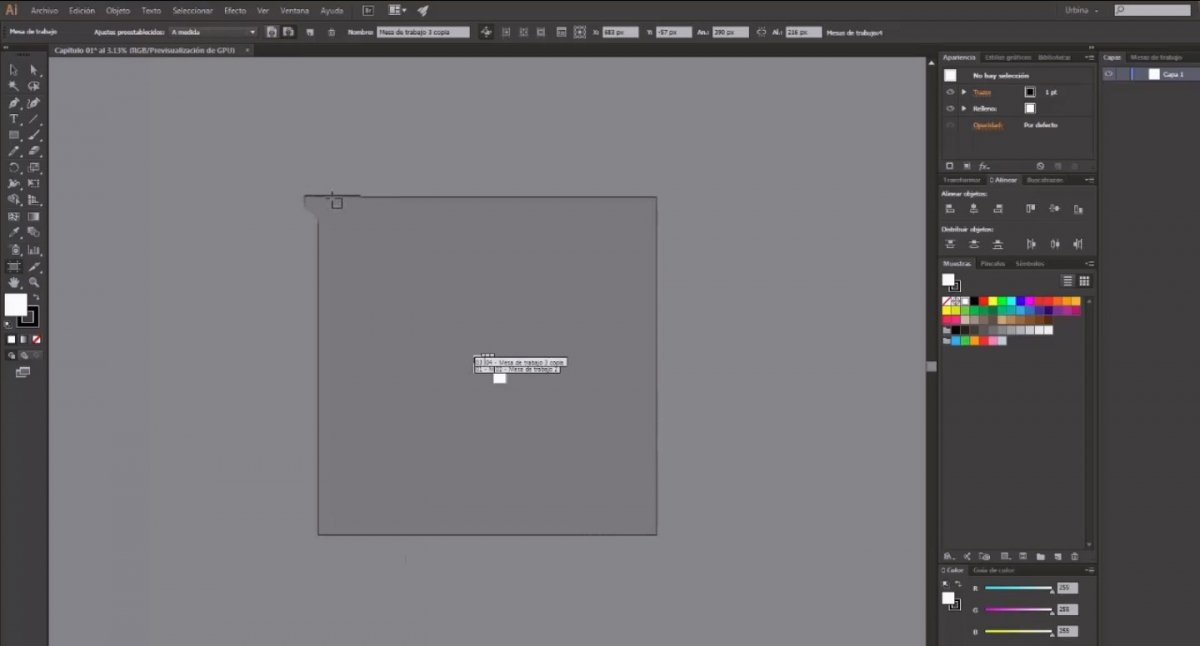Viewport: 1200px width, 646px height.
Task: Click the horizontal align center icon
Action: (973, 209)
